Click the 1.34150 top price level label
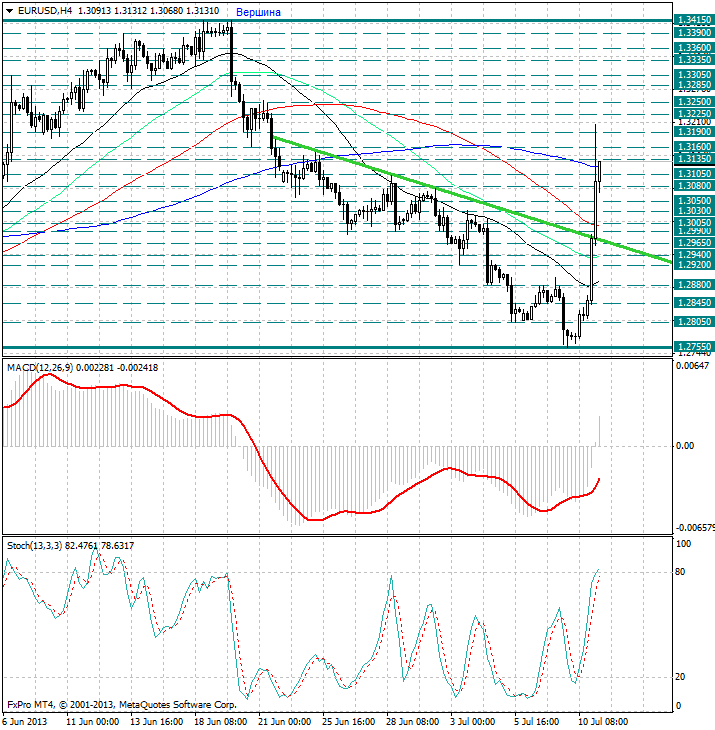Screen dimensions: 715x730 point(694,20)
